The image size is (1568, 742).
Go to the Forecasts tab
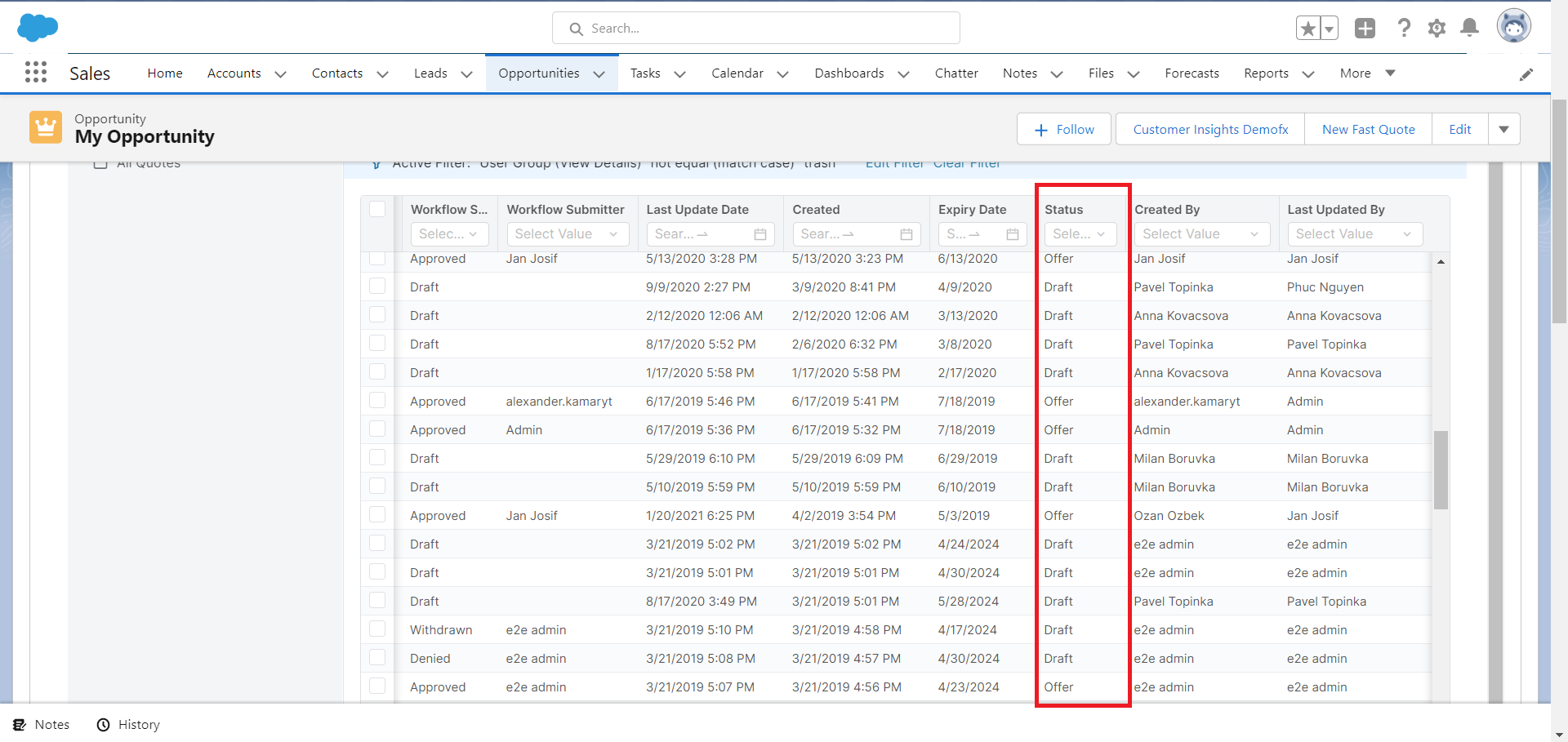(1192, 73)
